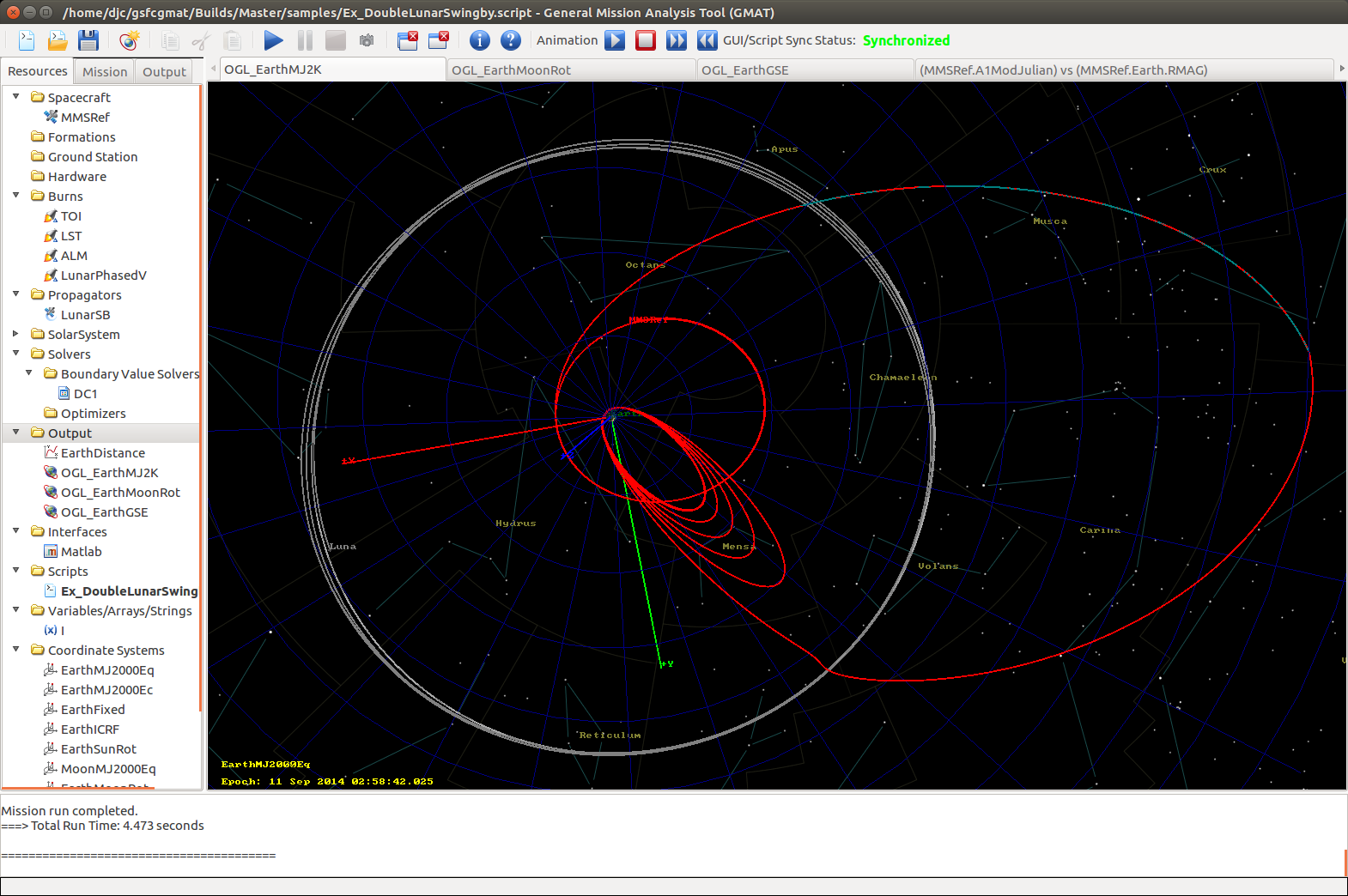Start the animation with play button
1348x896 pixels.
coord(615,40)
